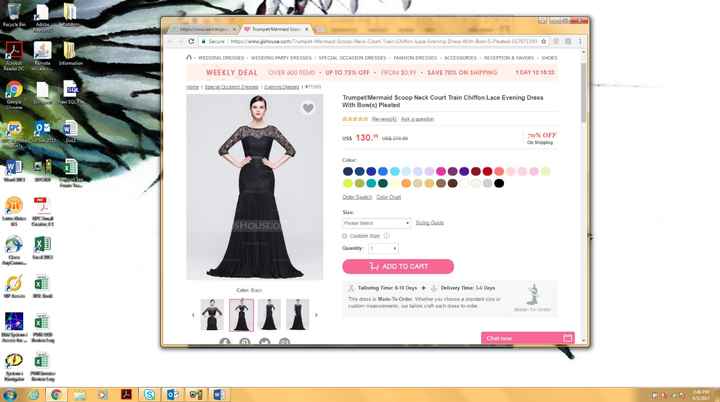Open Special Occasion Dresses nav menu
720x402 pixels.
point(352,58)
